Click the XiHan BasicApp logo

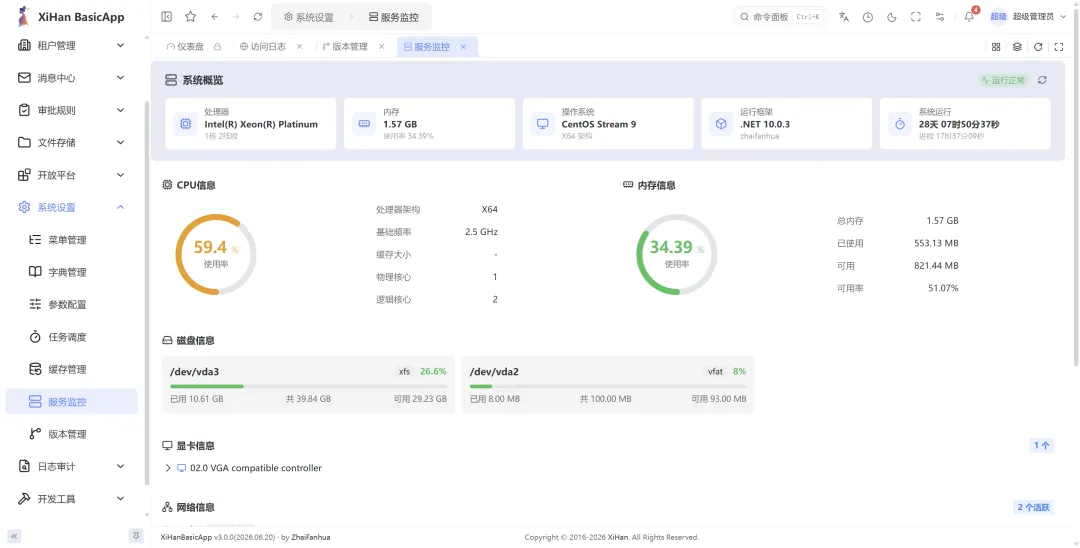pyautogui.click(x=71, y=17)
